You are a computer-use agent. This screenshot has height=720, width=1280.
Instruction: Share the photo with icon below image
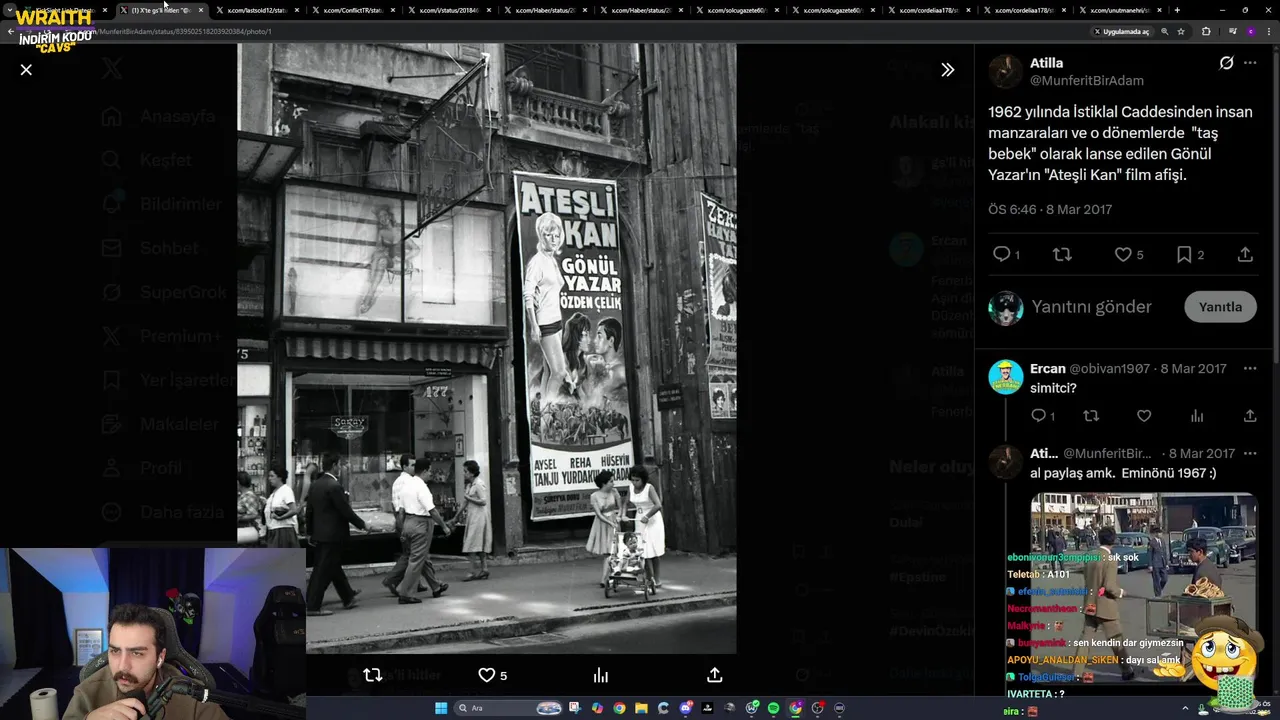pyautogui.click(x=714, y=675)
